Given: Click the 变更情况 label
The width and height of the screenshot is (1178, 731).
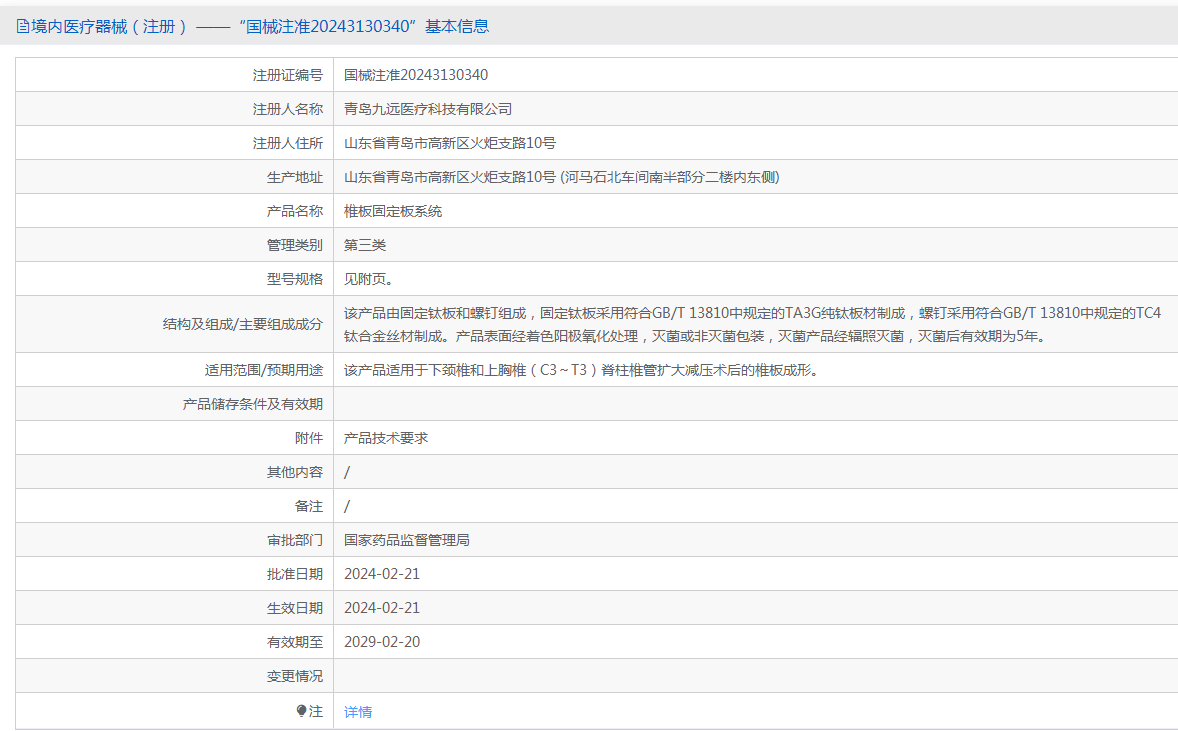Looking at the screenshot, I should (x=294, y=676).
